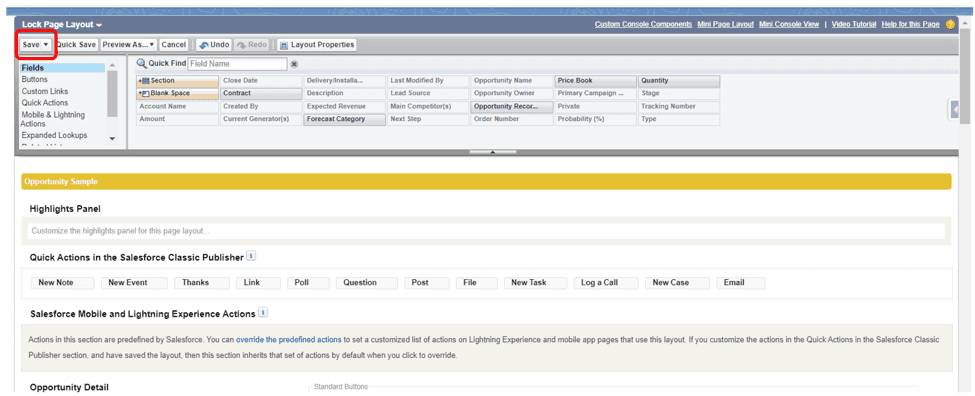Select the Blank Space palette item
This screenshot has height=396, width=975.
178,93
